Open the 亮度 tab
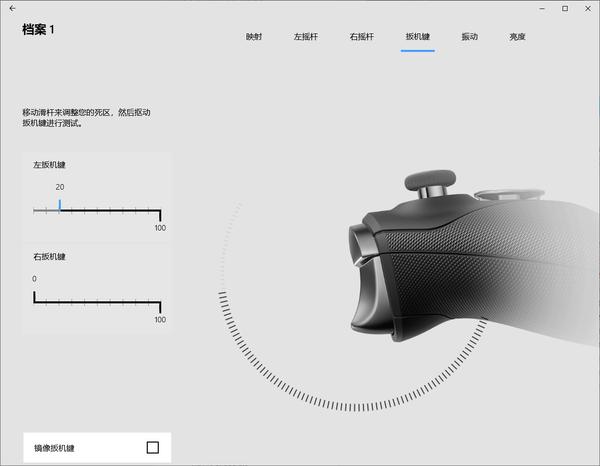This screenshot has height=466, width=600. point(517,37)
